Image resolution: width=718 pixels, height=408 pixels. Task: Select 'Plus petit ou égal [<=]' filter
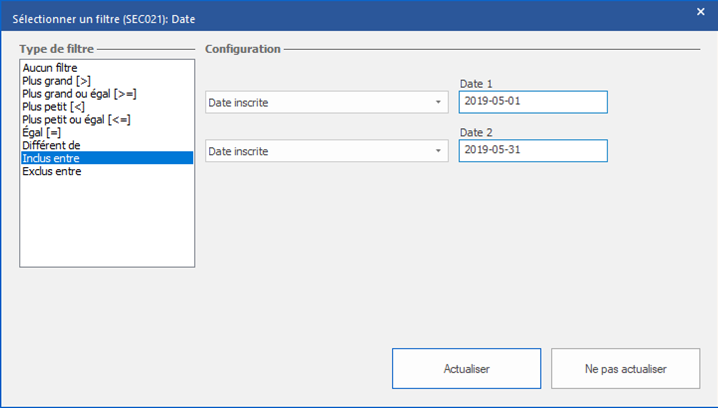[x=76, y=120]
